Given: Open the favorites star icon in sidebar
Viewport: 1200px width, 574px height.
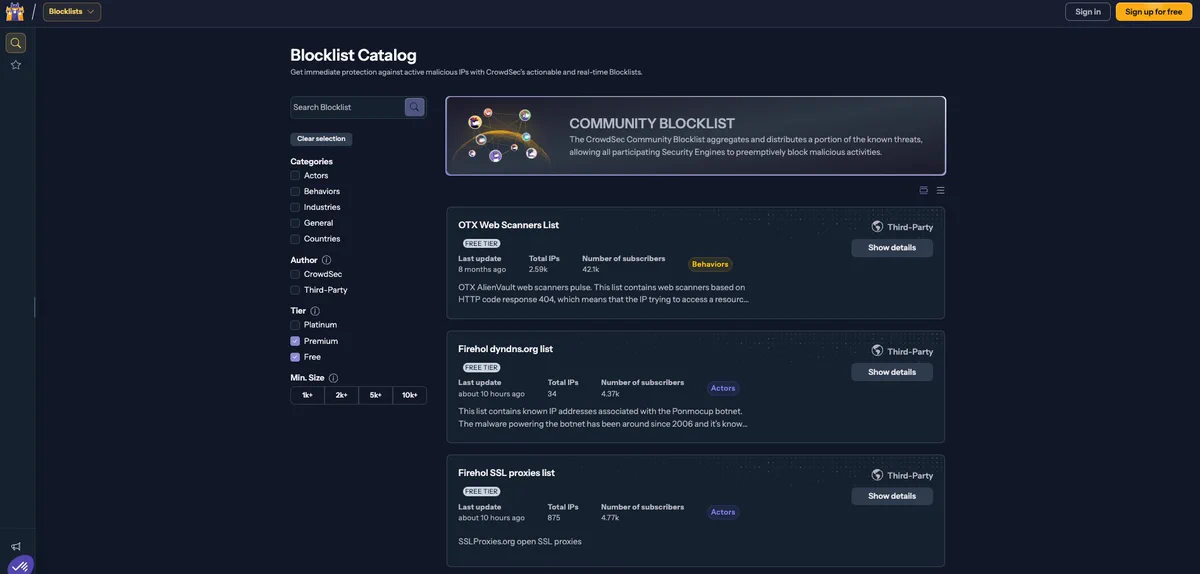Looking at the screenshot, I should (x=16, y=65).
